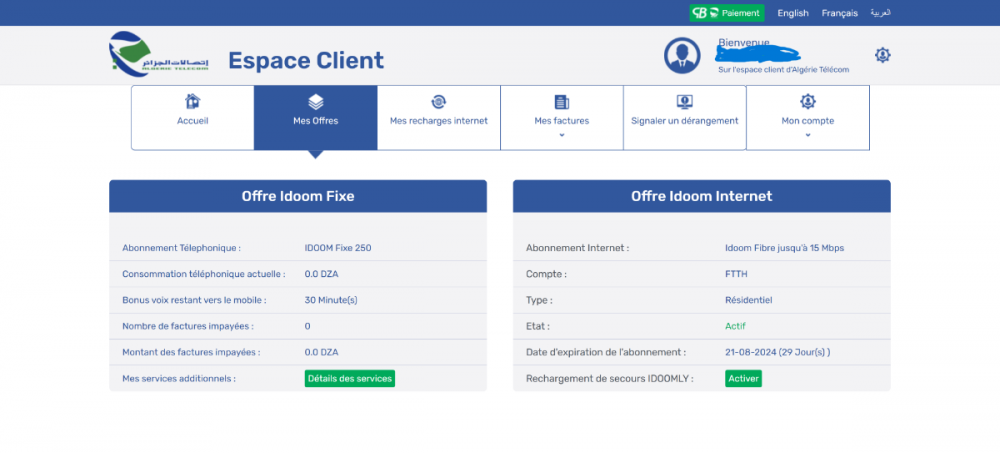Open settings gear icon in header
Screen dimensions: 1000x453
(x=882, y=55)
